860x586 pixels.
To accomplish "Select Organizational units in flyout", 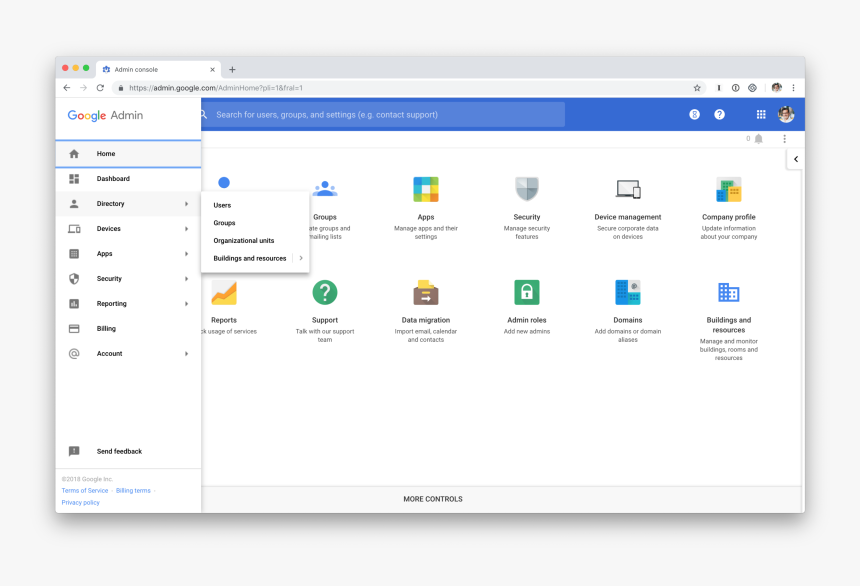I will 244,240.
